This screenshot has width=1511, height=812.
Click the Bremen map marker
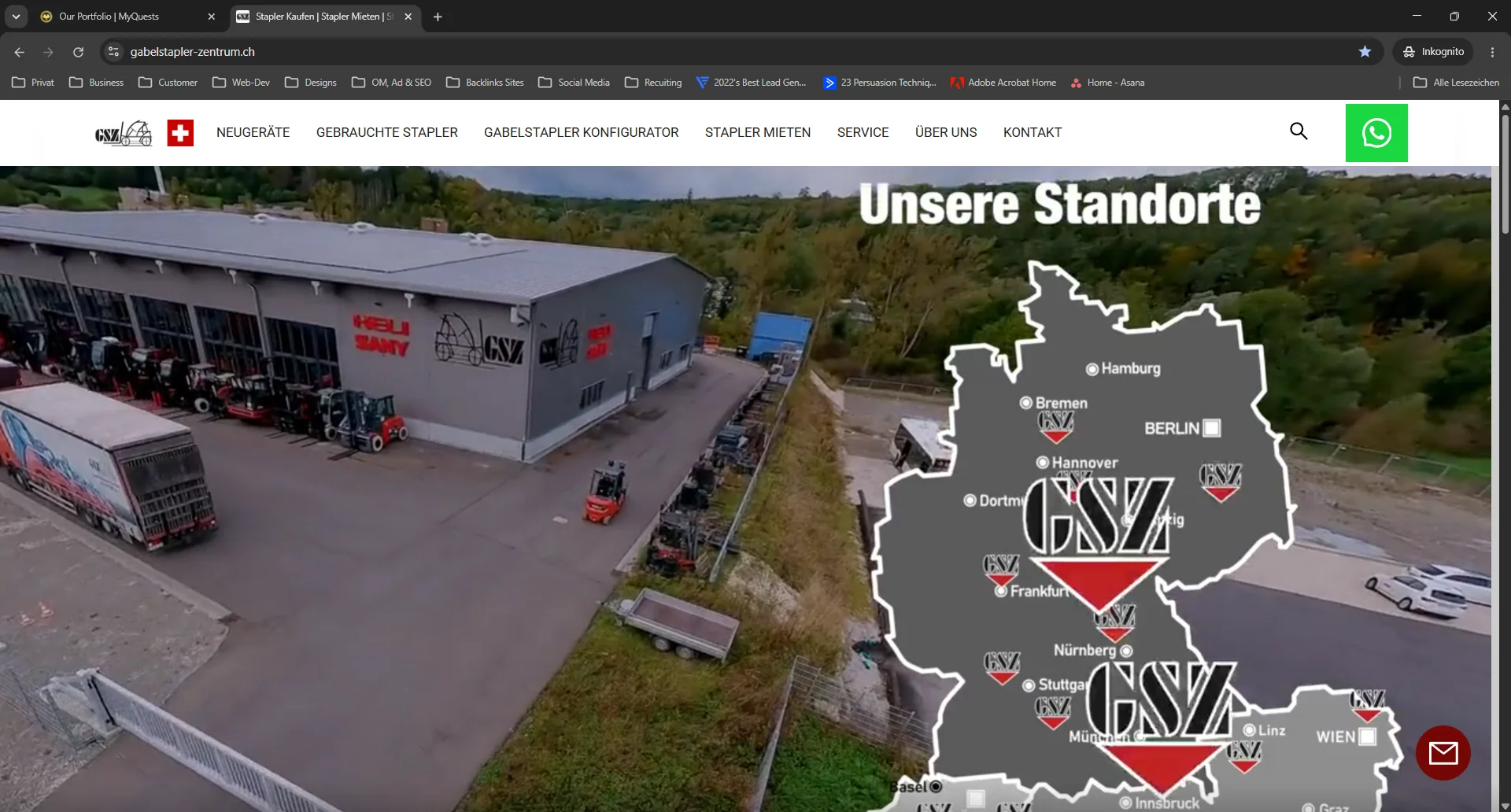click(1054, 403)
